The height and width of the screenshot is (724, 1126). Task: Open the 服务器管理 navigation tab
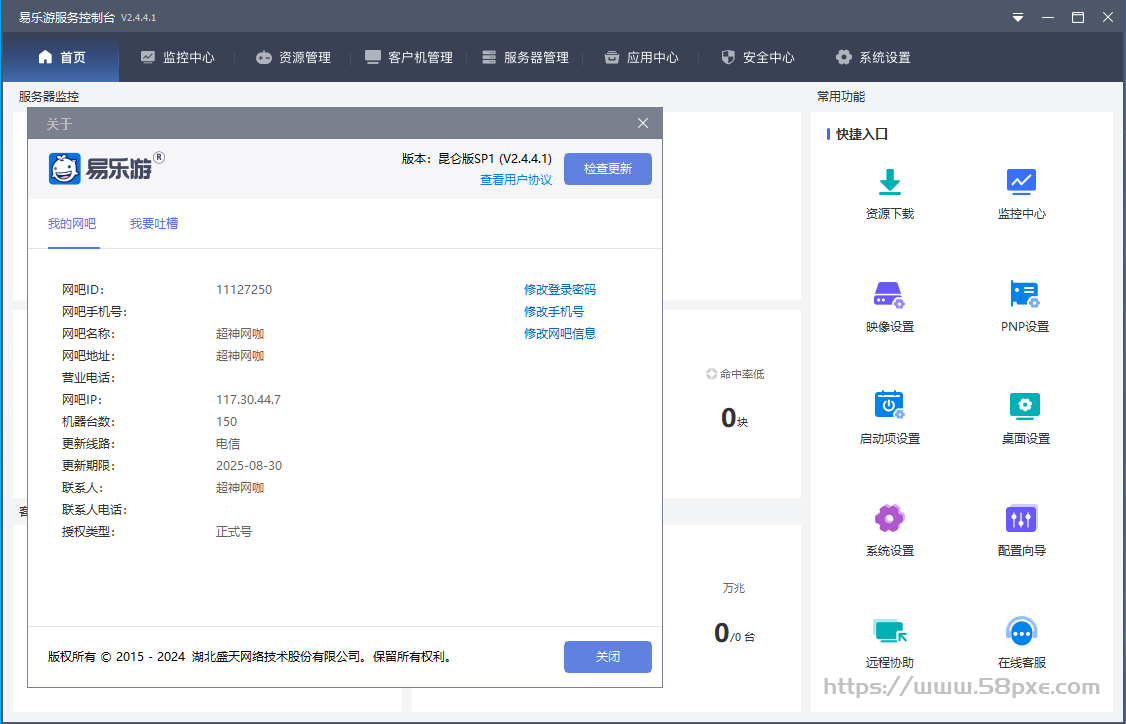click(x=525, y=57)
